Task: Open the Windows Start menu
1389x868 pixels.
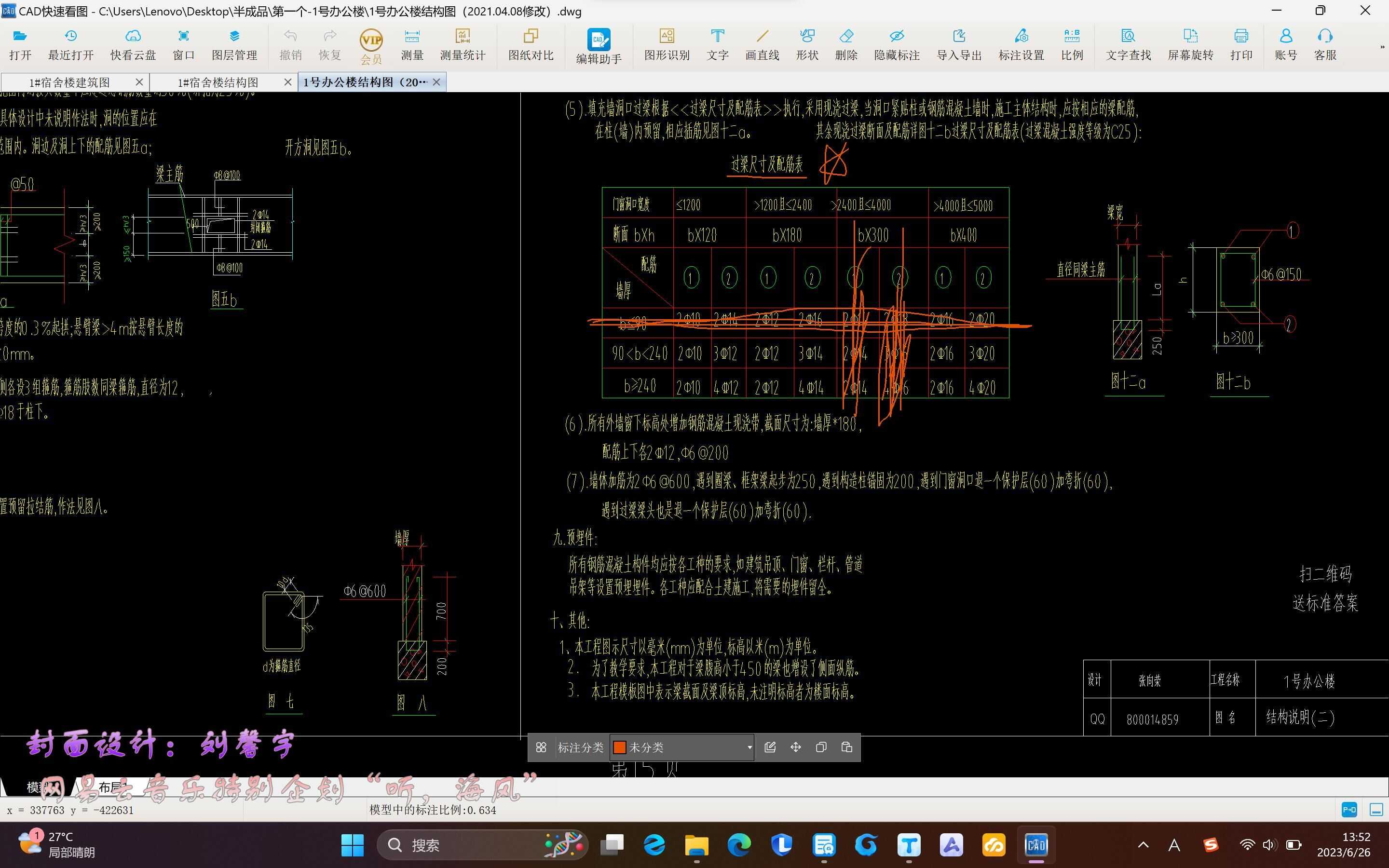Action: coord(353,845)
